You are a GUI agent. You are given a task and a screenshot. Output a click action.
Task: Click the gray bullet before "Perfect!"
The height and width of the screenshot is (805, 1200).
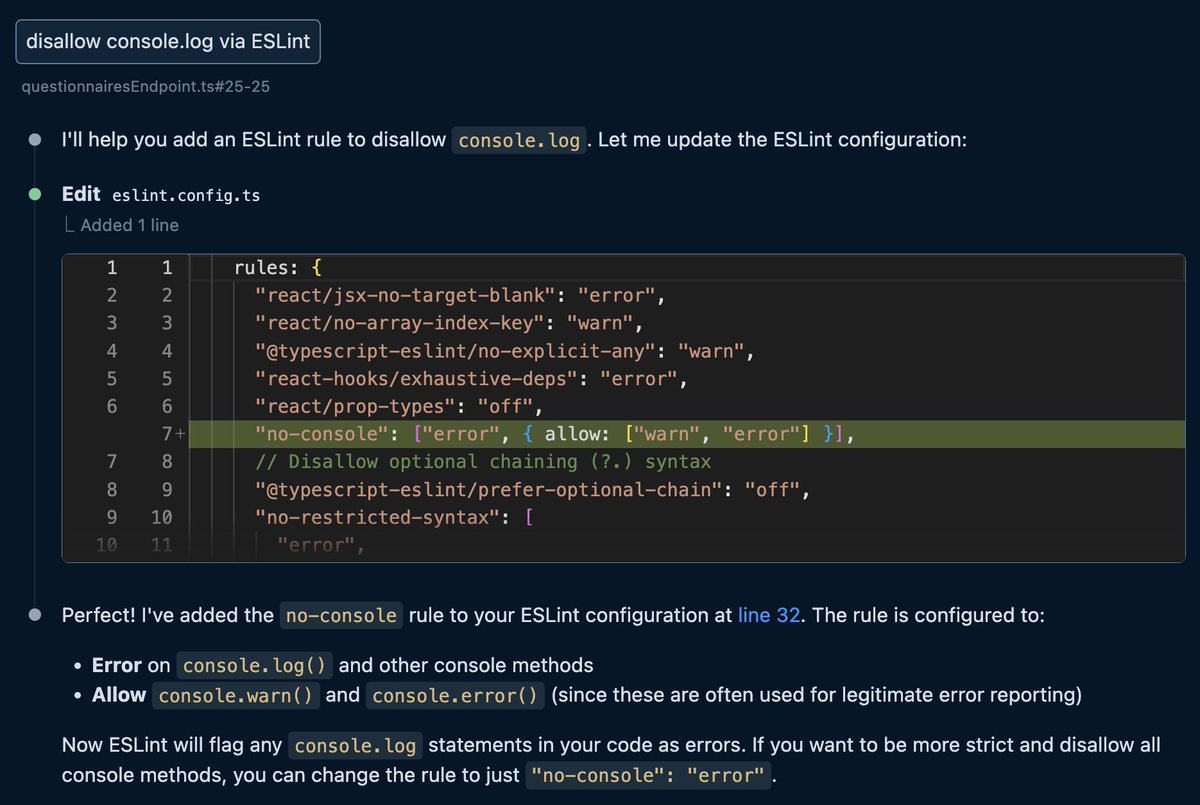coord(35,615)
